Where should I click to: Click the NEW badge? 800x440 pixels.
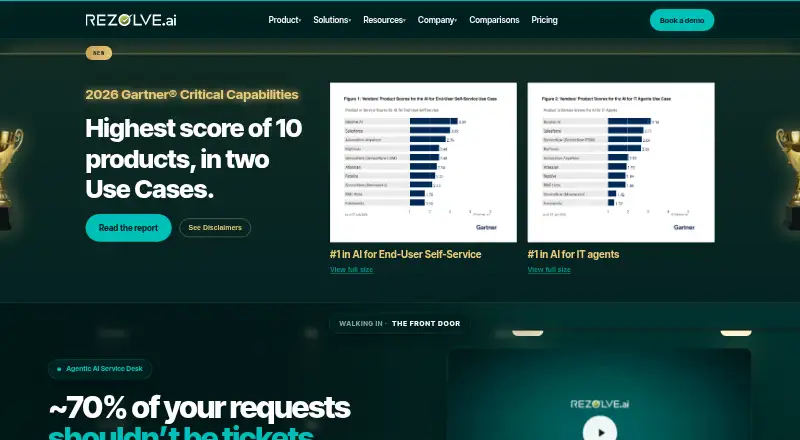point(99,53)
